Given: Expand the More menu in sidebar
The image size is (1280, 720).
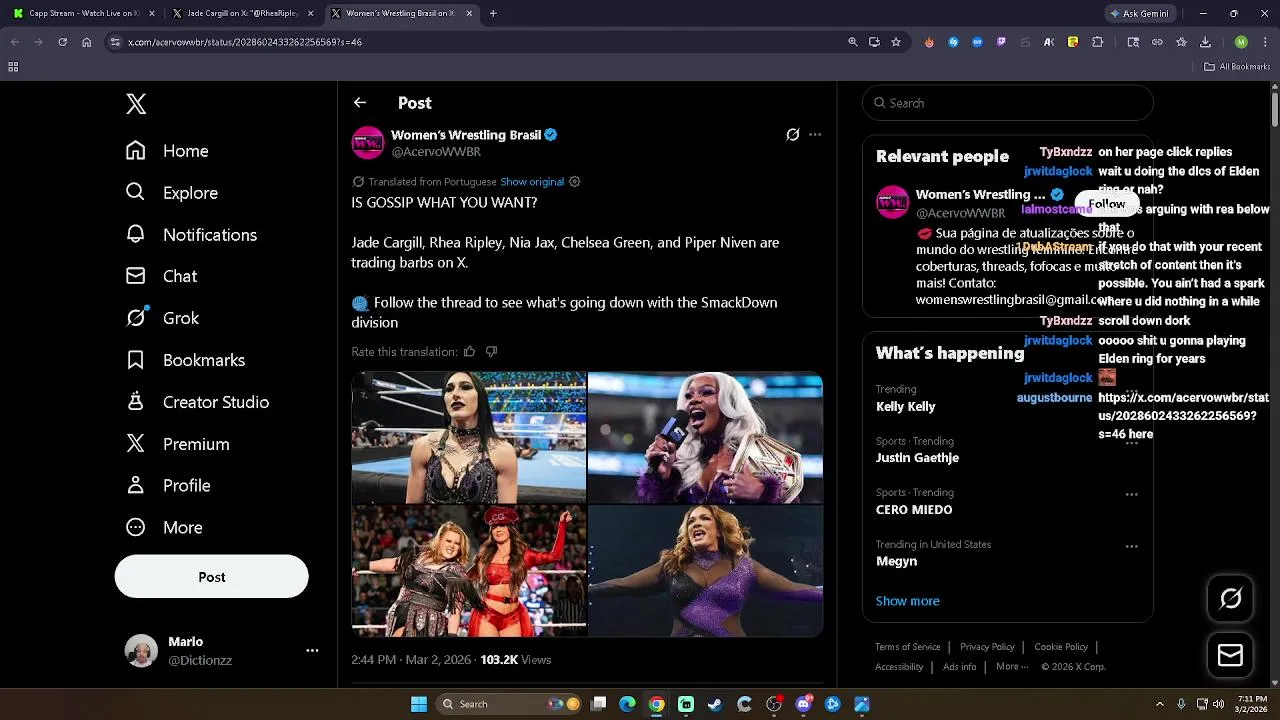Looking at the screenshot, I should point(164,527).
